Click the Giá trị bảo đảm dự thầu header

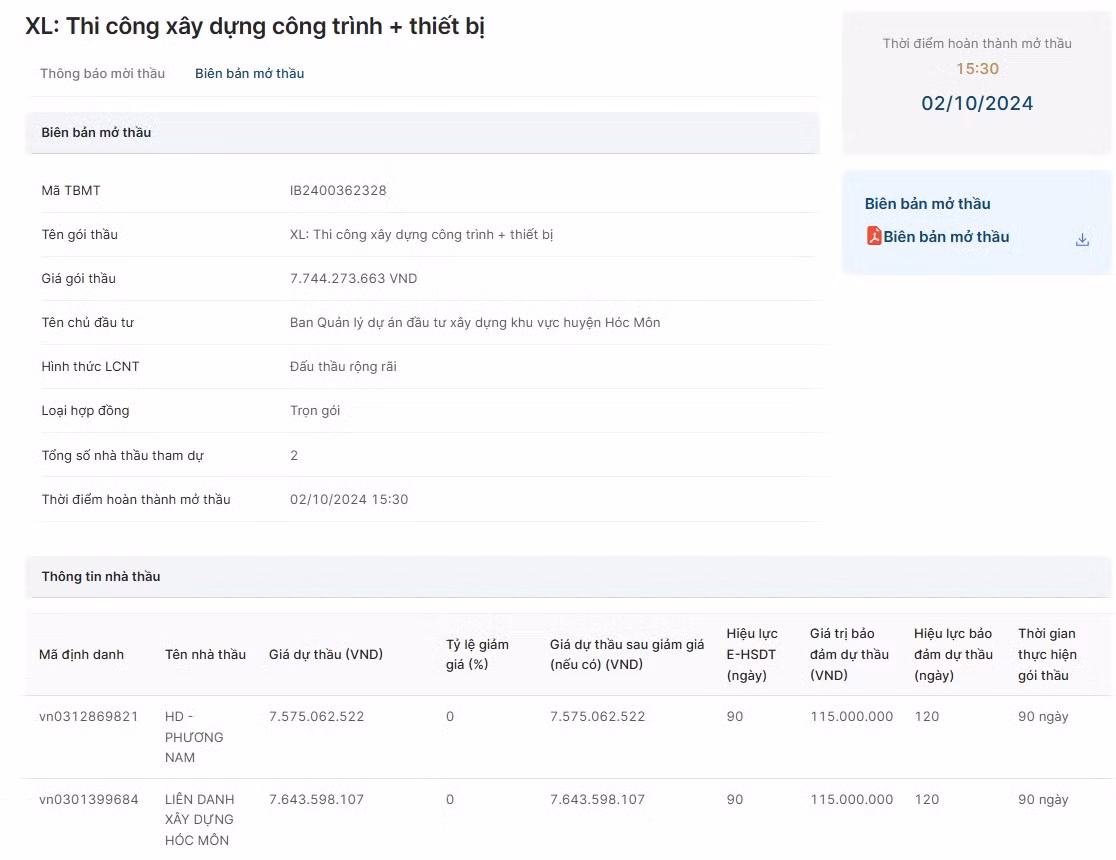(849, 654)
